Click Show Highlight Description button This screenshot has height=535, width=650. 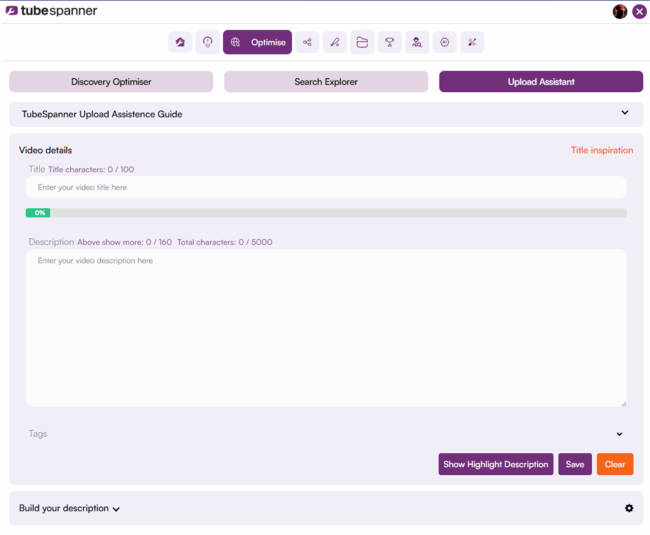point(496,464)
